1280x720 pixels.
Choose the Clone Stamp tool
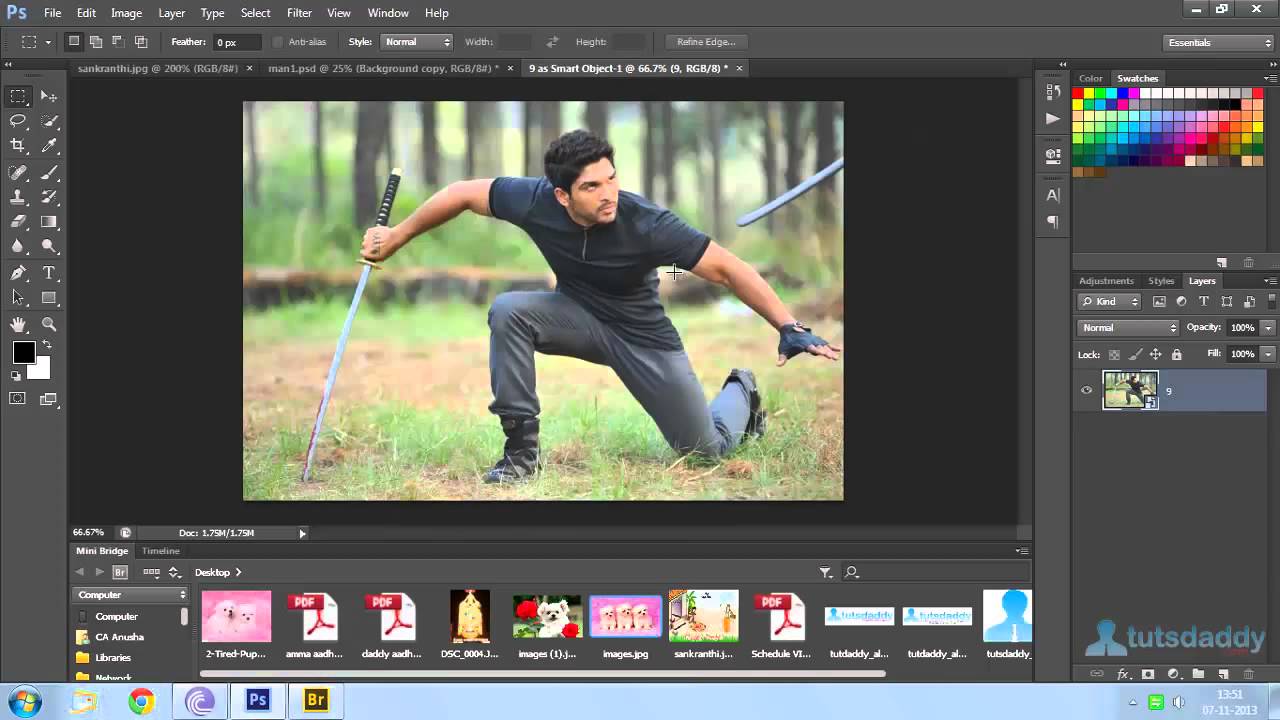coord(18,196)
